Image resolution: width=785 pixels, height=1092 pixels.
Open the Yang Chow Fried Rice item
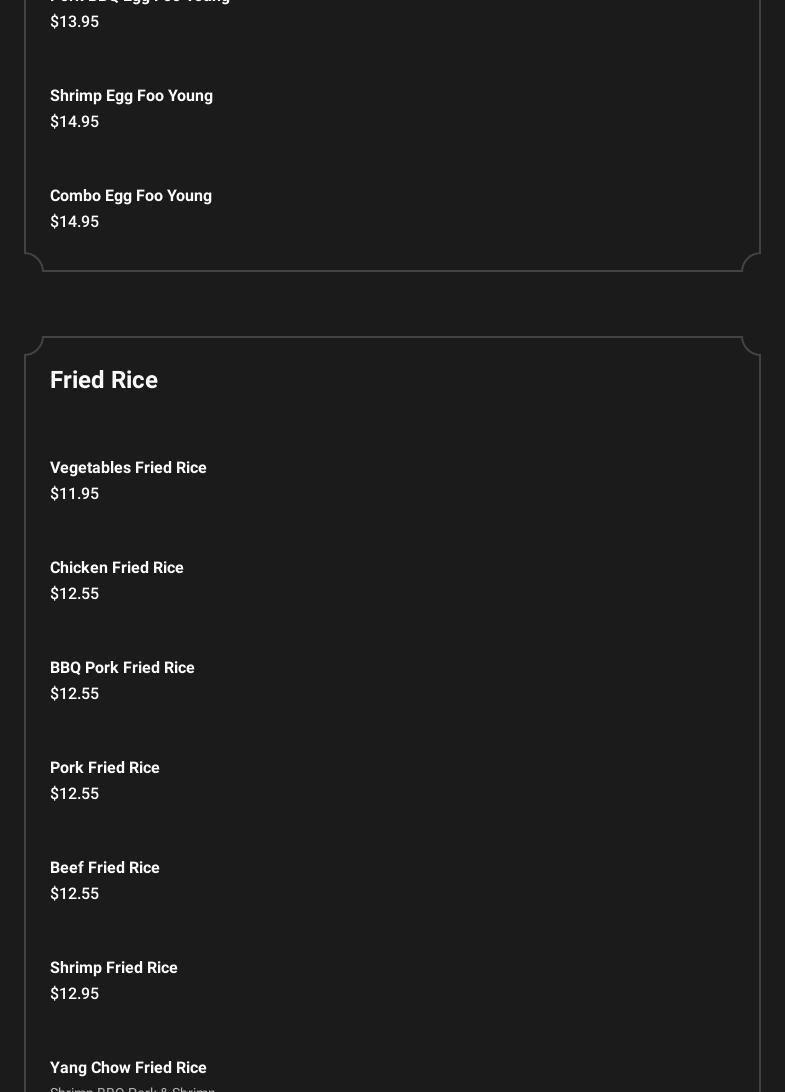pyautogui.click(x=128, y=1068)
